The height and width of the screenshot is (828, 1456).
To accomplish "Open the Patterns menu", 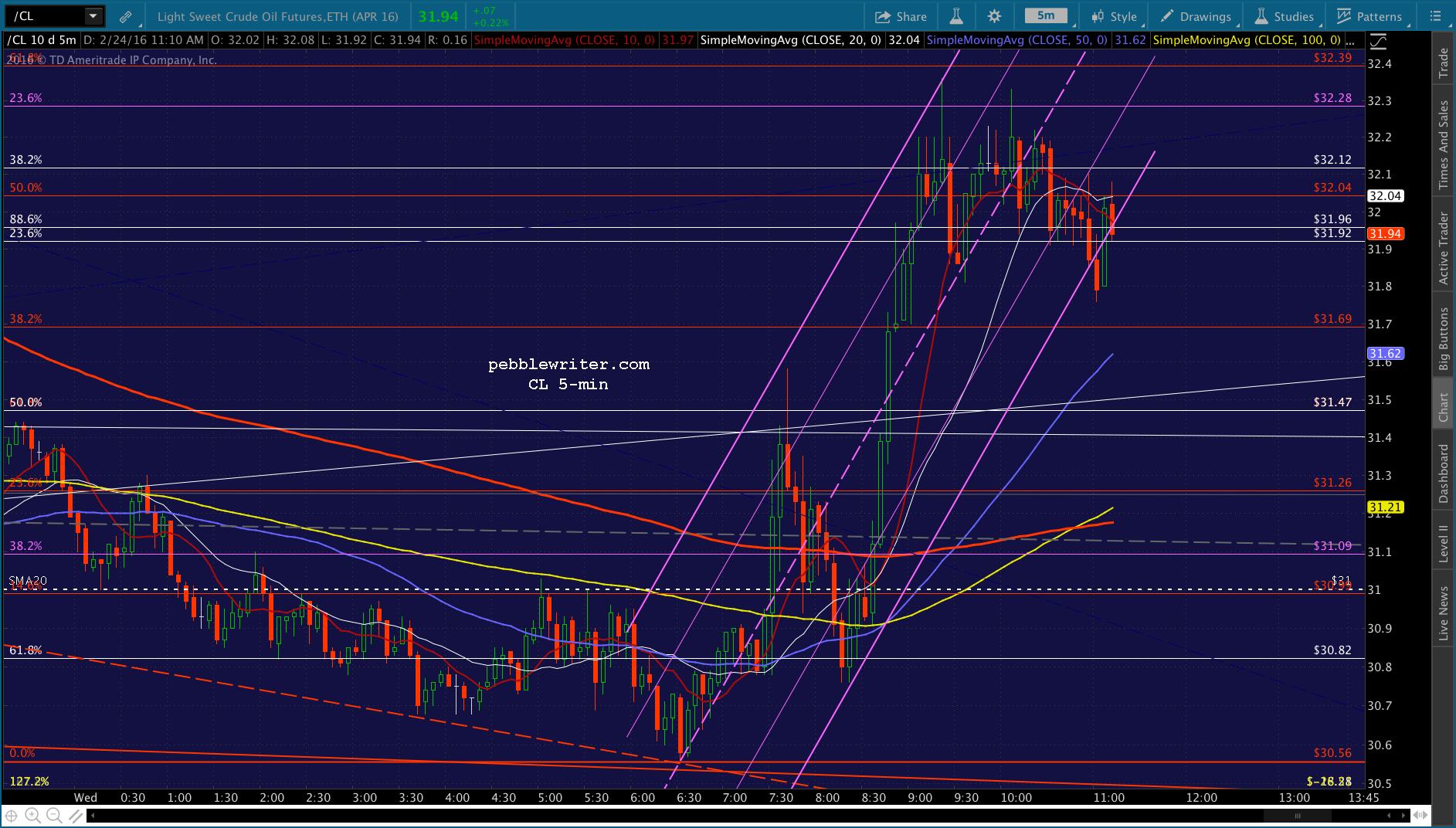I will [x=1369, y=16].
